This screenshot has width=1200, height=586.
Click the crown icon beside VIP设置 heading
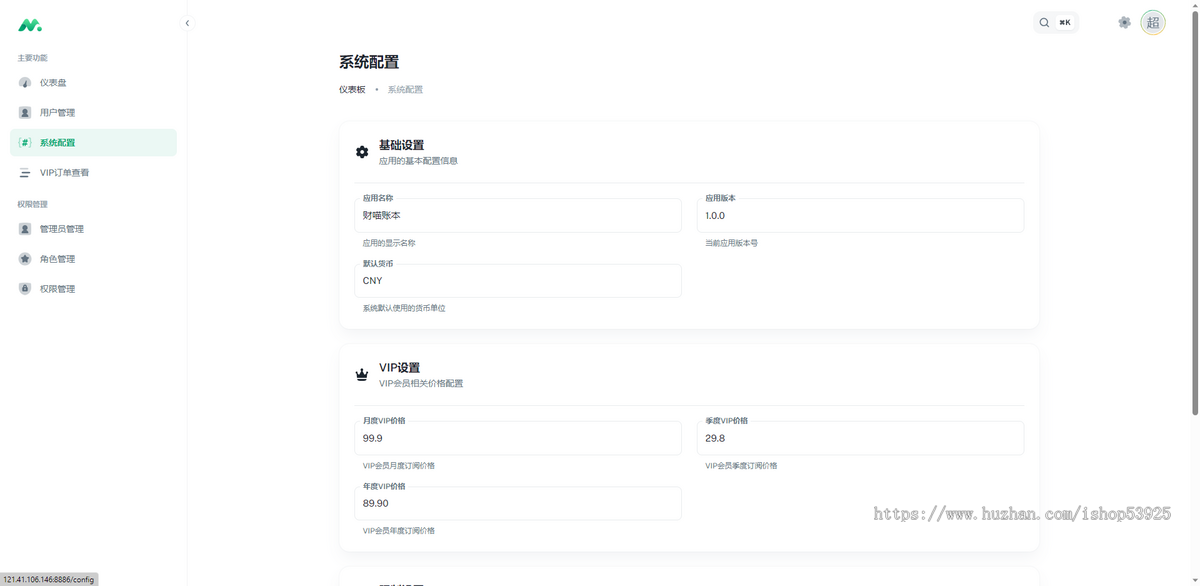[361, 374]
